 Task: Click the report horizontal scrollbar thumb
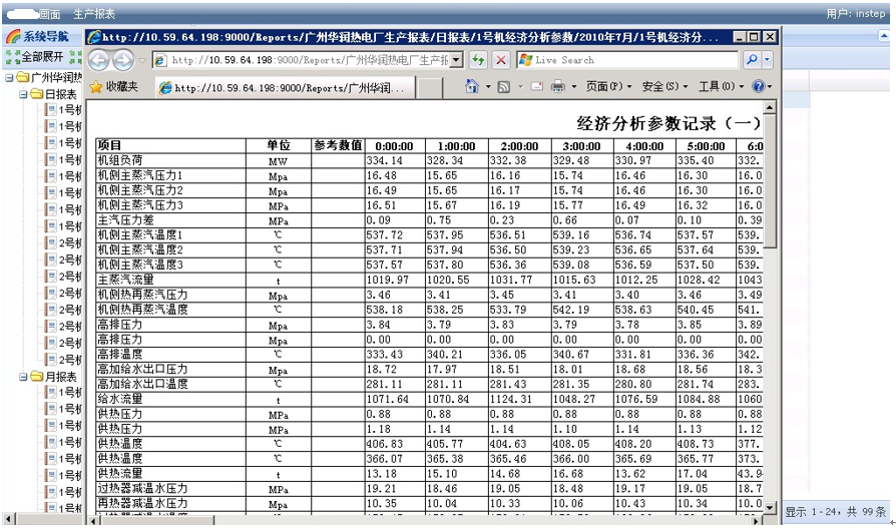pyautogui.click(x=157, y=520)
